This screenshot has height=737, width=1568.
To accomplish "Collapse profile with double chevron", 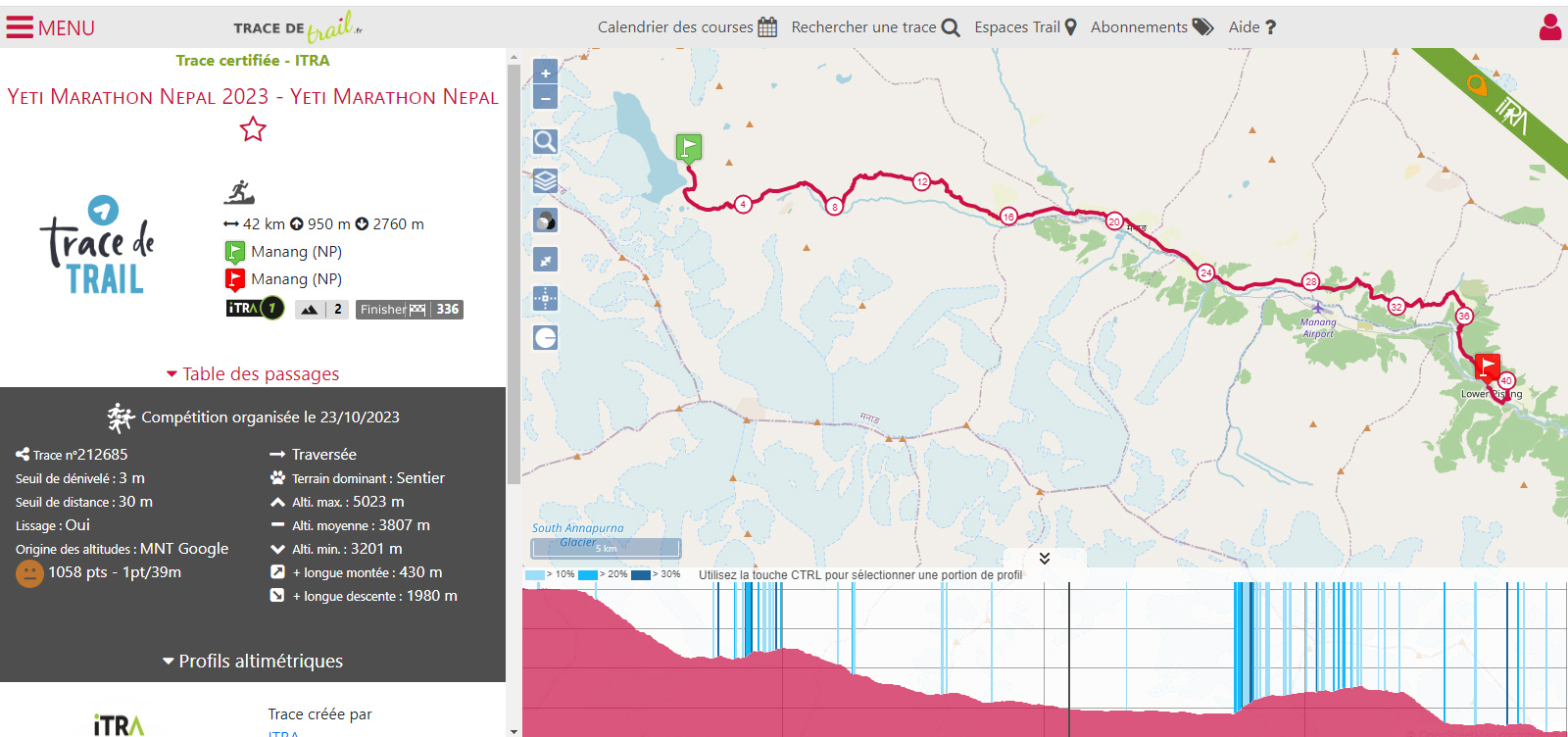I will [x=1045, y=559].
